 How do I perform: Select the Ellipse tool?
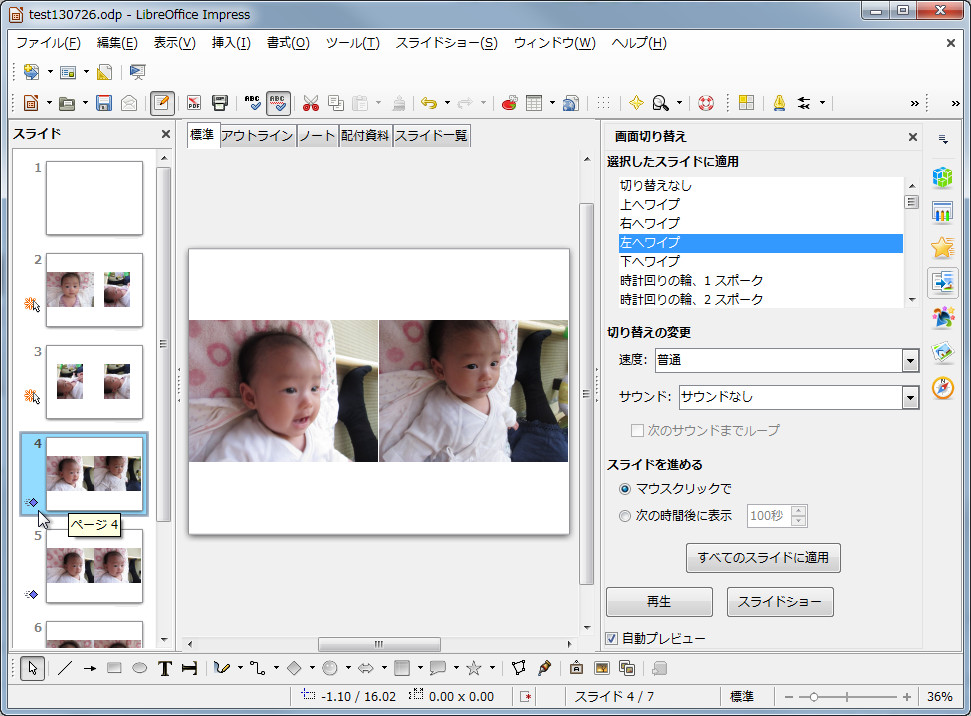tap(139, 668)
